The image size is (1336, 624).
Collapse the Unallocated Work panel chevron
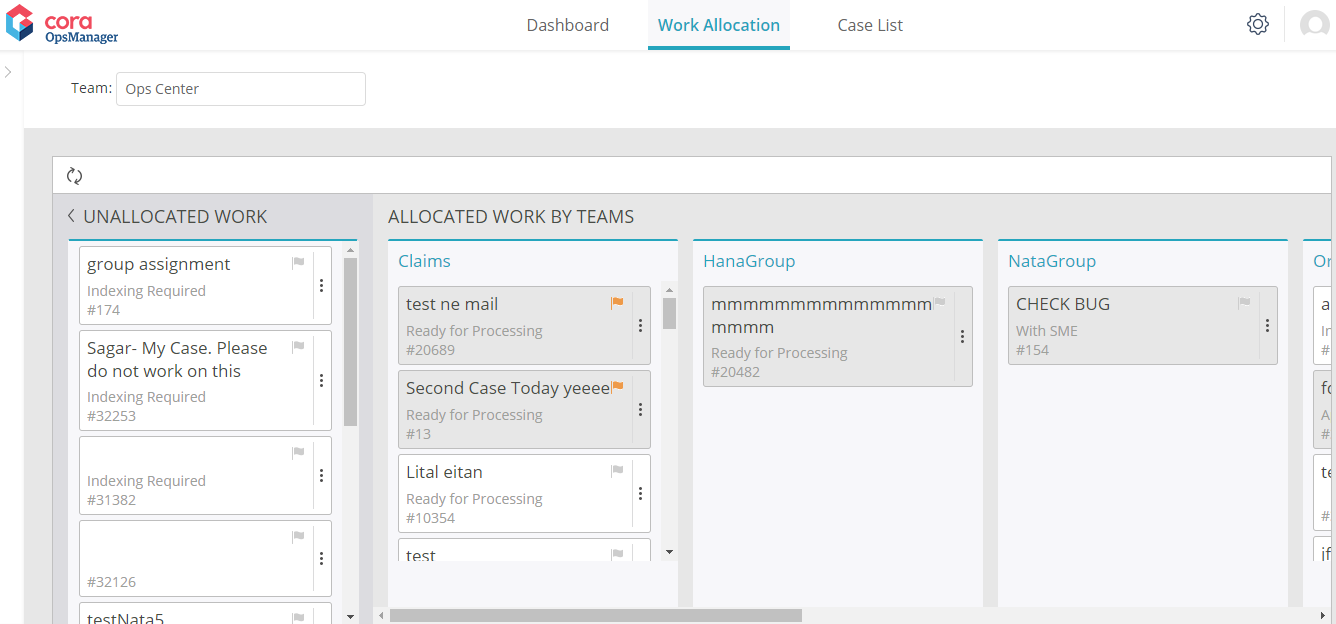(x=71, y=216)
